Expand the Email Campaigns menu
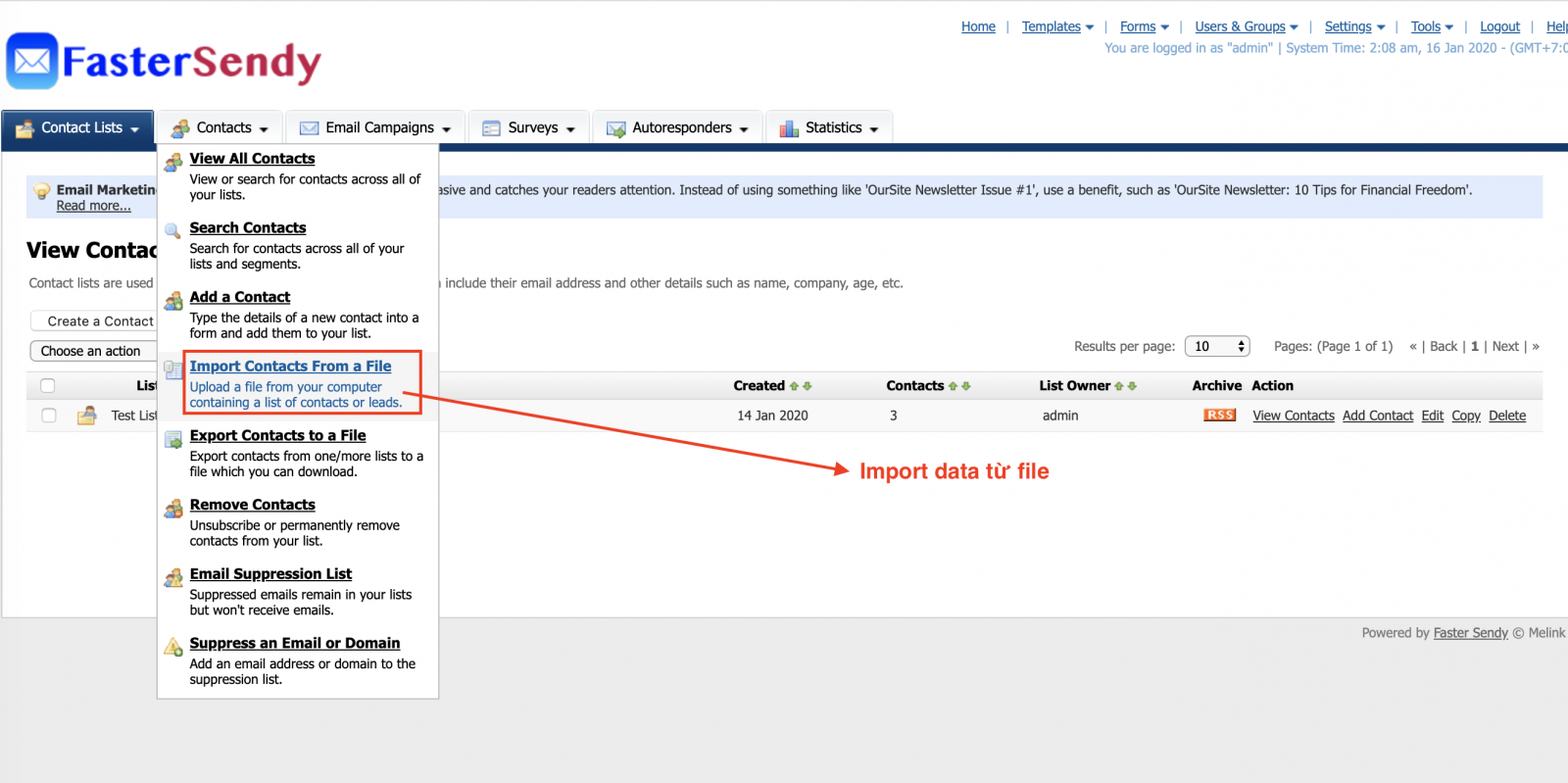 click(377, 127)
